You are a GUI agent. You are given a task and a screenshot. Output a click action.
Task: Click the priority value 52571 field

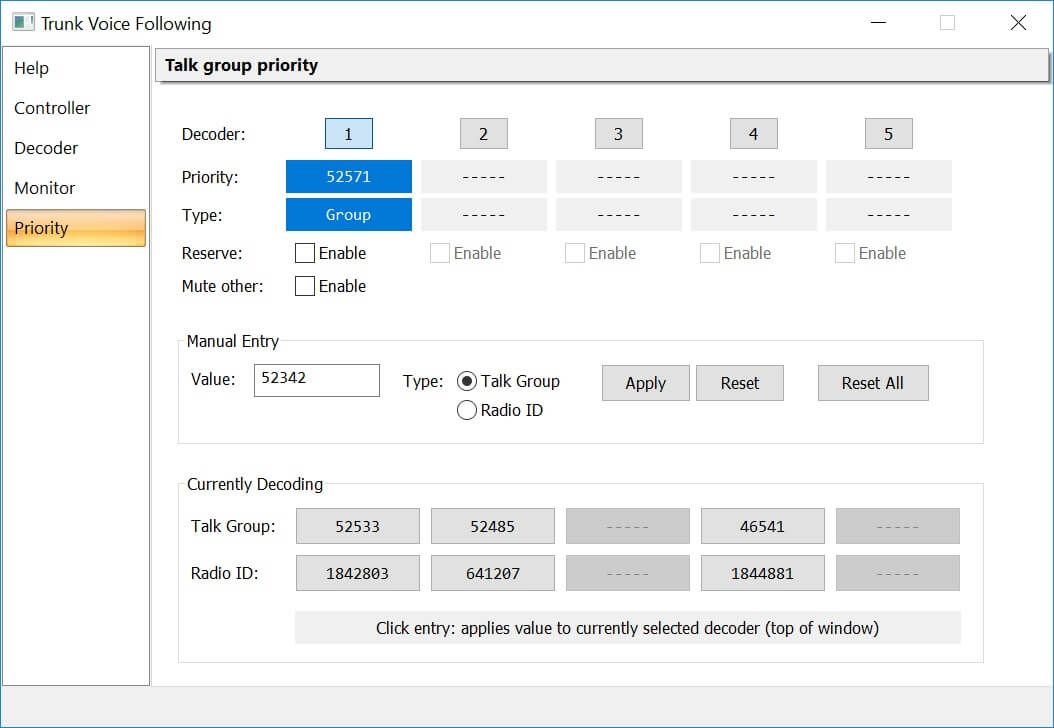[x=348, y=176]
